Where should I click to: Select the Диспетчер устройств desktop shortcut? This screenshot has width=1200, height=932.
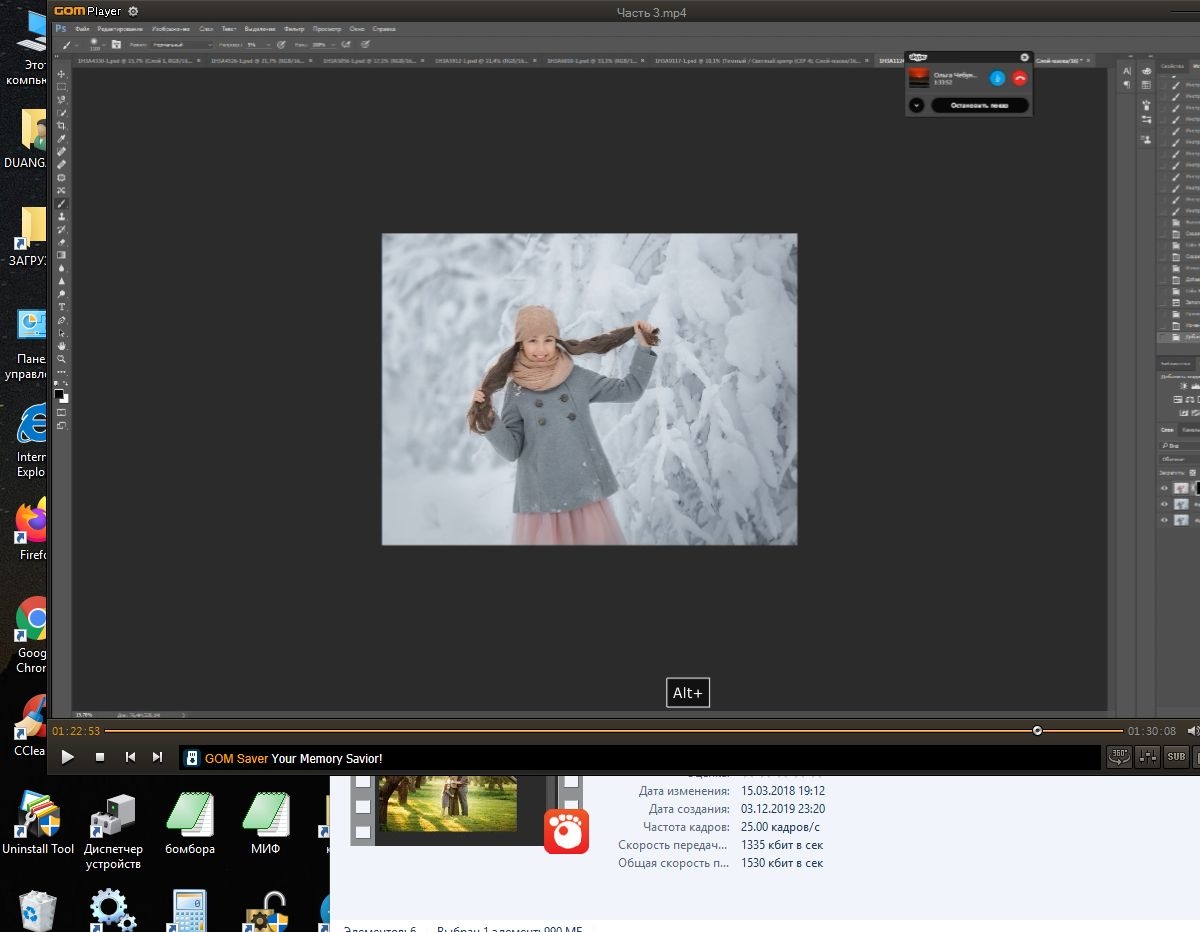113,829
